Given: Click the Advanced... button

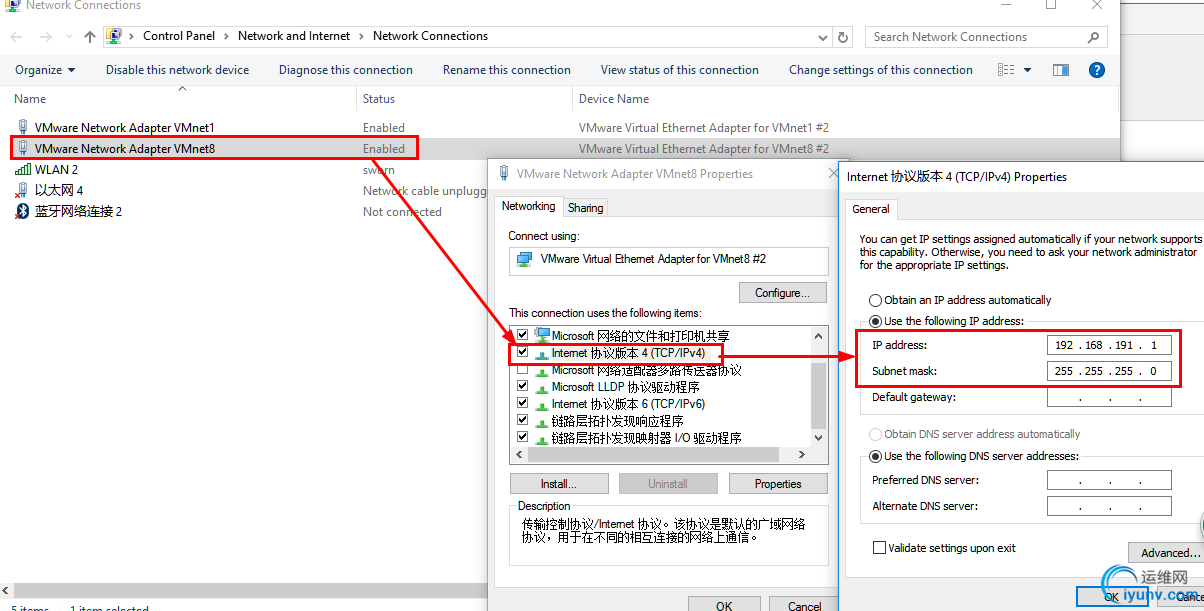Looking at the screenshot, I should (1166, 553).
